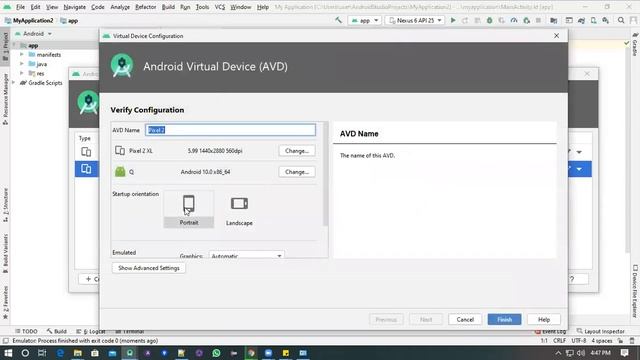This screenshot has width=640, height=360.
Task: Open File Explorer from taskbar
Action: [78, 353]
